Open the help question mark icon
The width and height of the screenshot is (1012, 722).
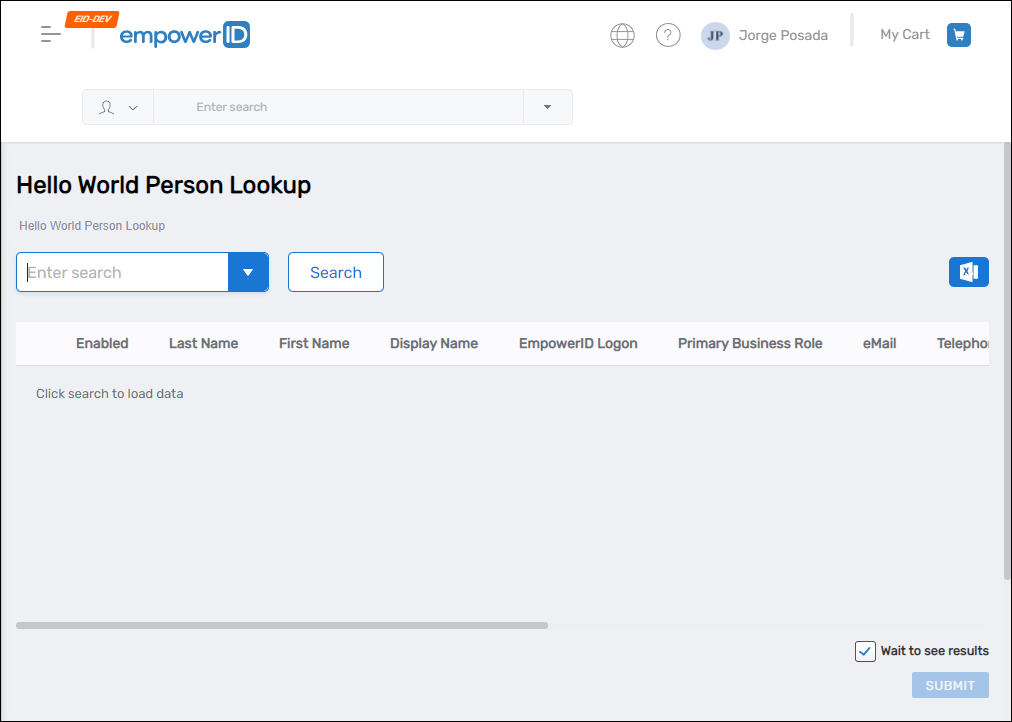coord(668,34)
